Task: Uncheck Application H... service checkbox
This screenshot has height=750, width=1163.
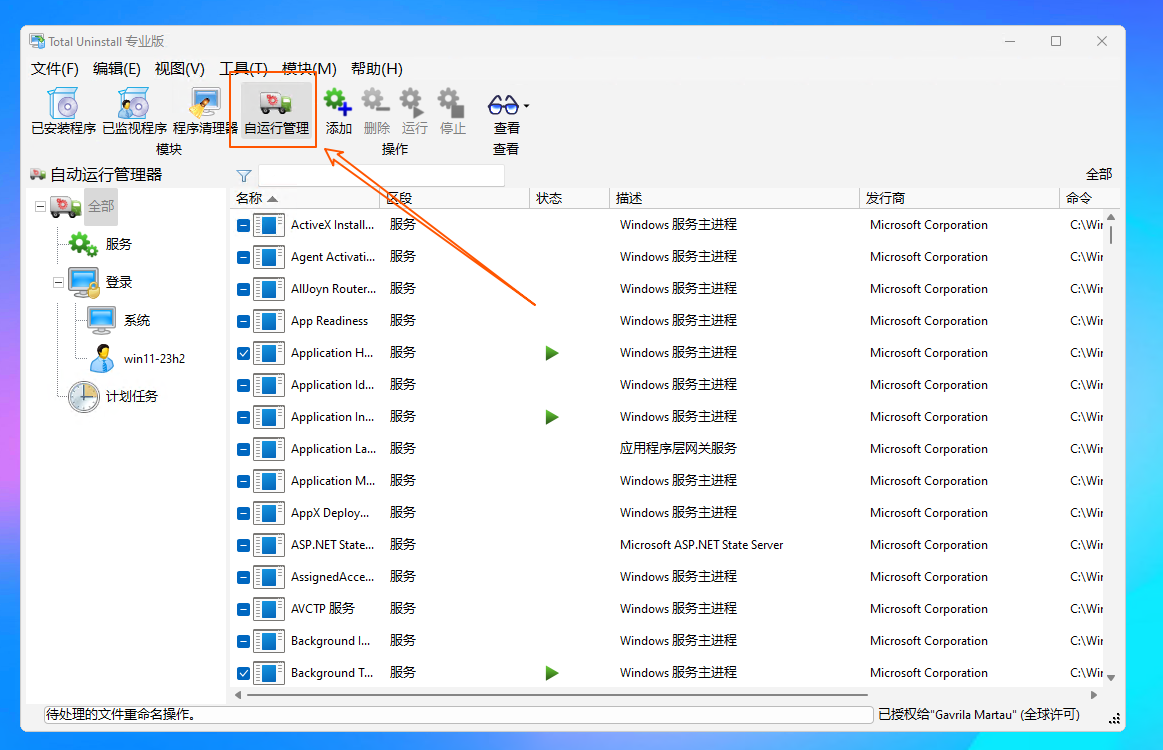Action: tap(243, 353)
